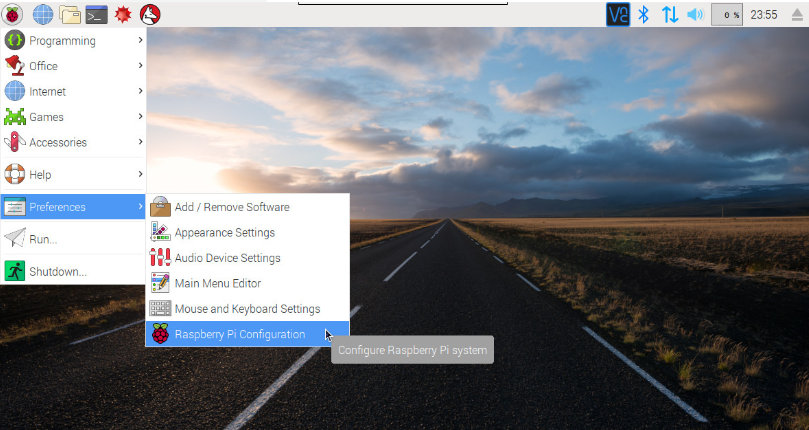The height and width of the screenshot is (430, 809).
Task: Open the File Manager folders icon
Action: (70, 14)
